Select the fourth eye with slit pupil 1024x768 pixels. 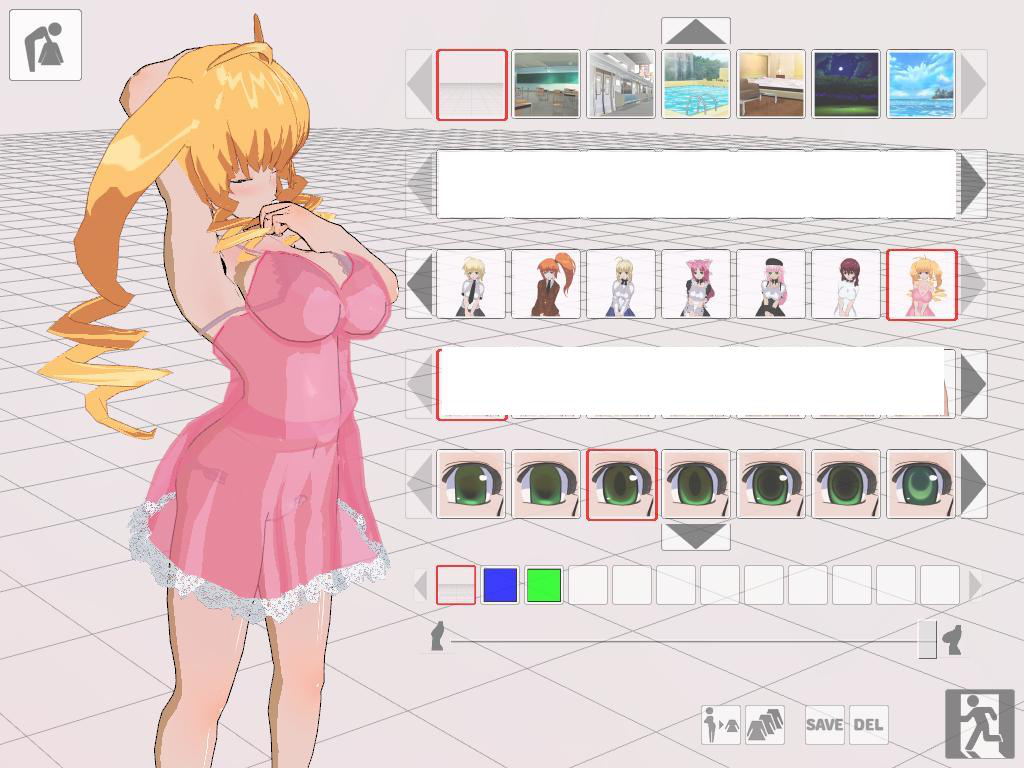click(x=696, y=484)
